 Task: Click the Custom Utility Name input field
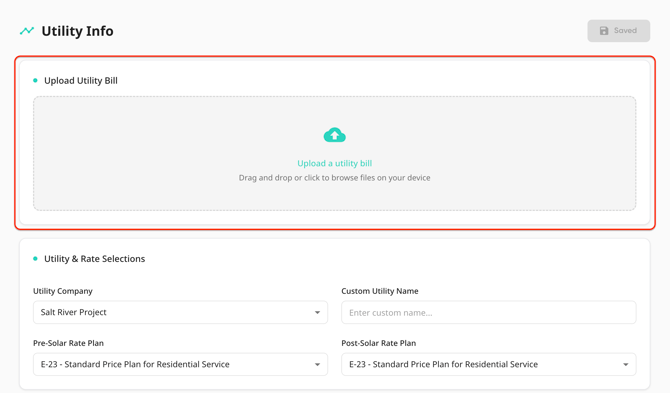point(489,312)
